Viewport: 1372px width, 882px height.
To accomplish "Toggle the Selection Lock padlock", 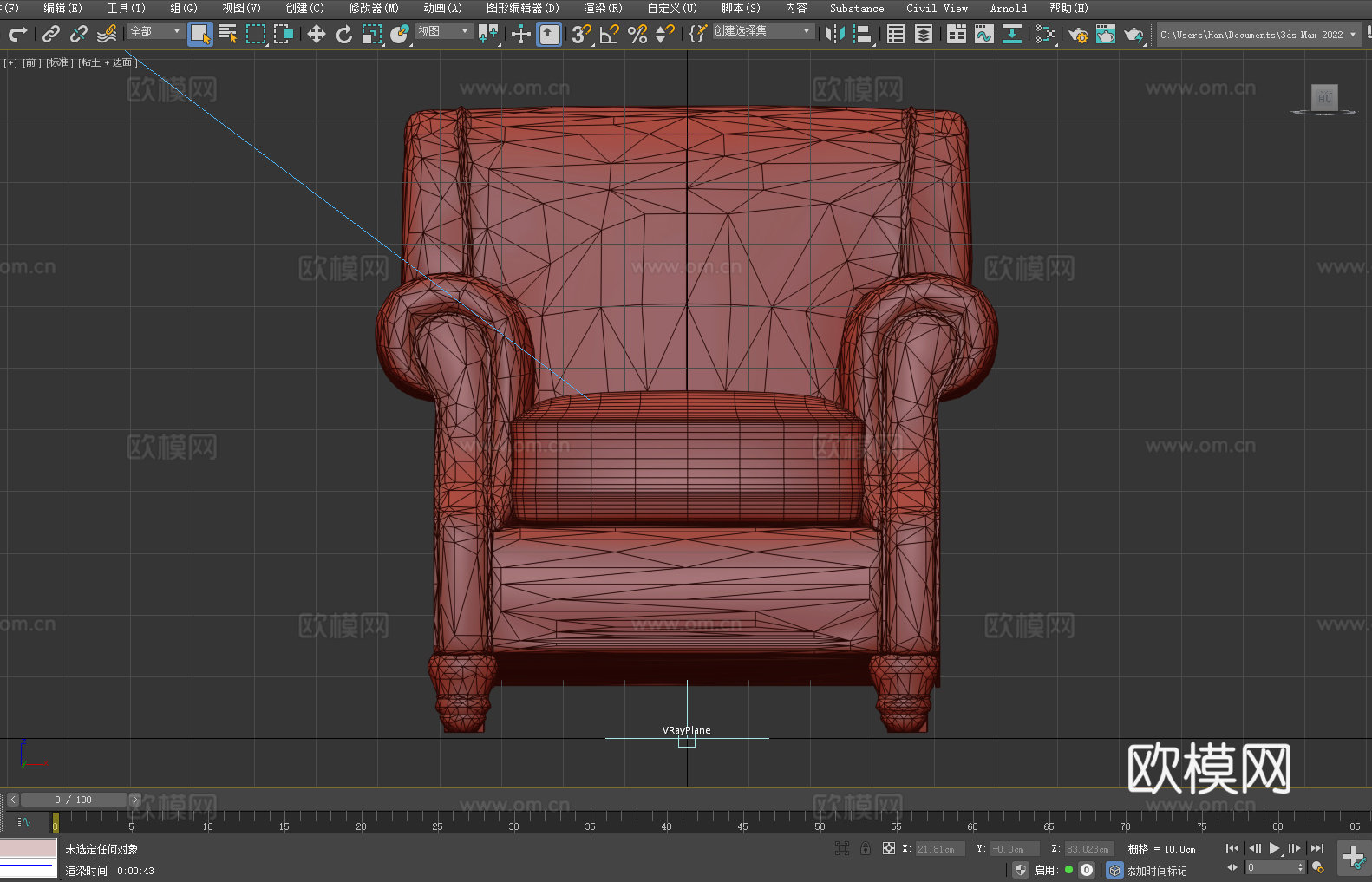I will 866,848.
